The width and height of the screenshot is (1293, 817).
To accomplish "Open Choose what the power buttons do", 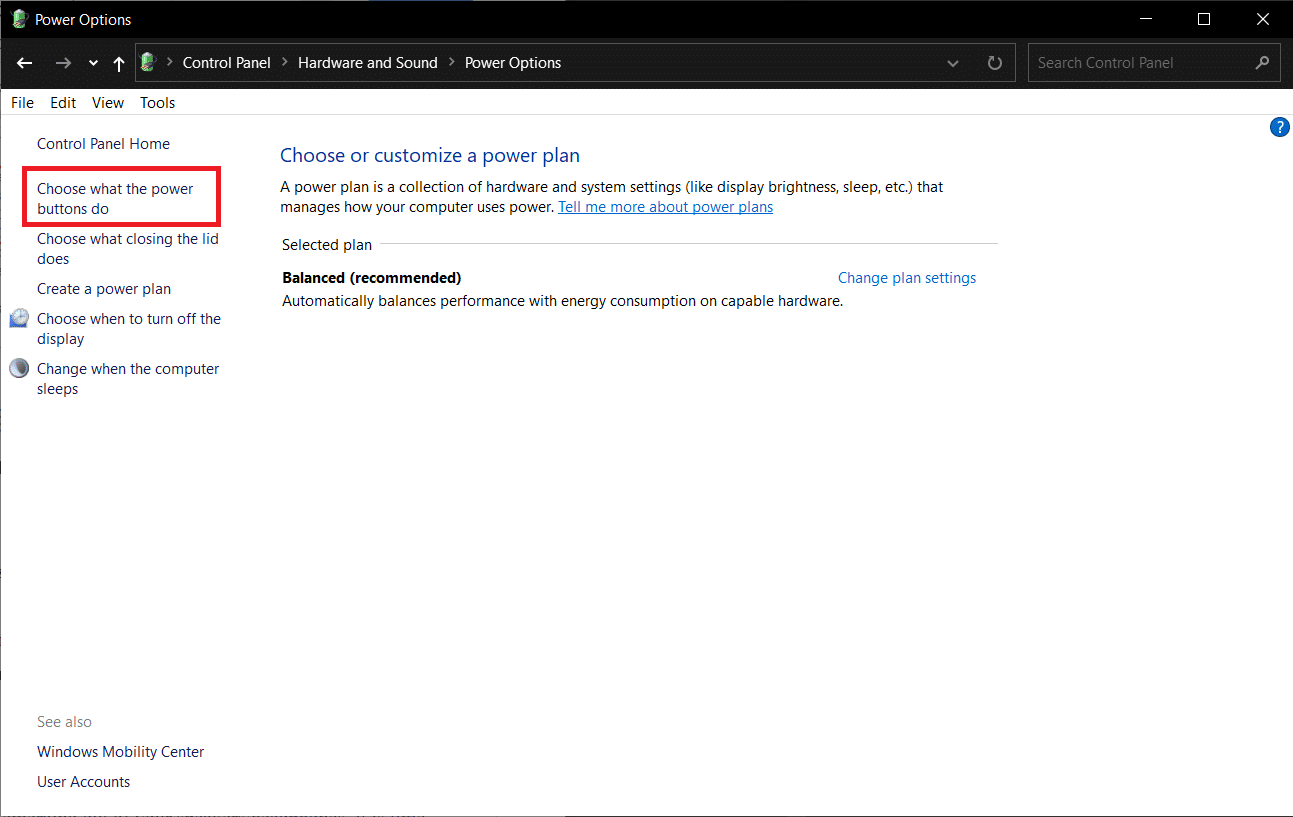I will tap(116, 199).
